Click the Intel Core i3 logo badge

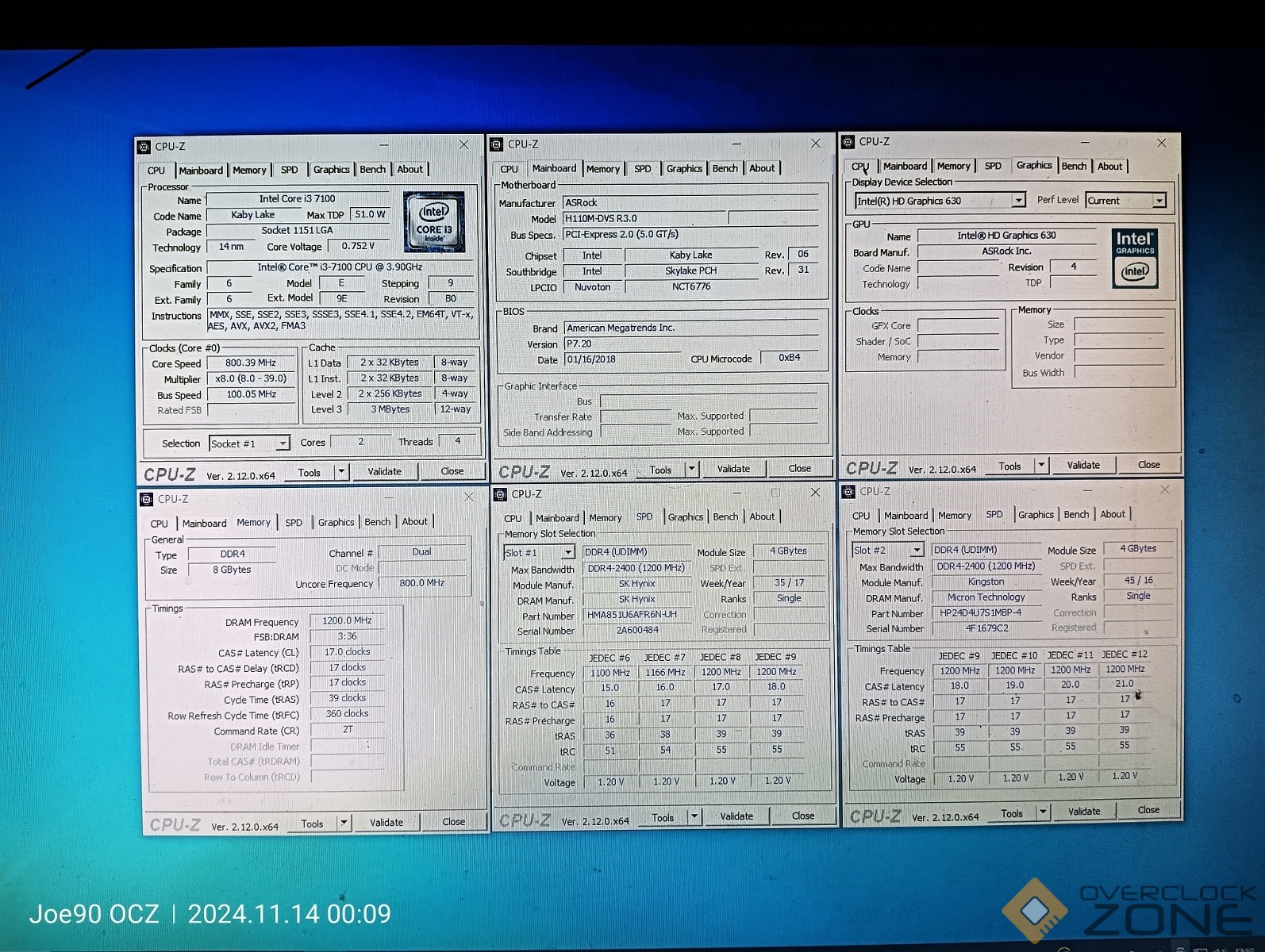click(433, 222)
